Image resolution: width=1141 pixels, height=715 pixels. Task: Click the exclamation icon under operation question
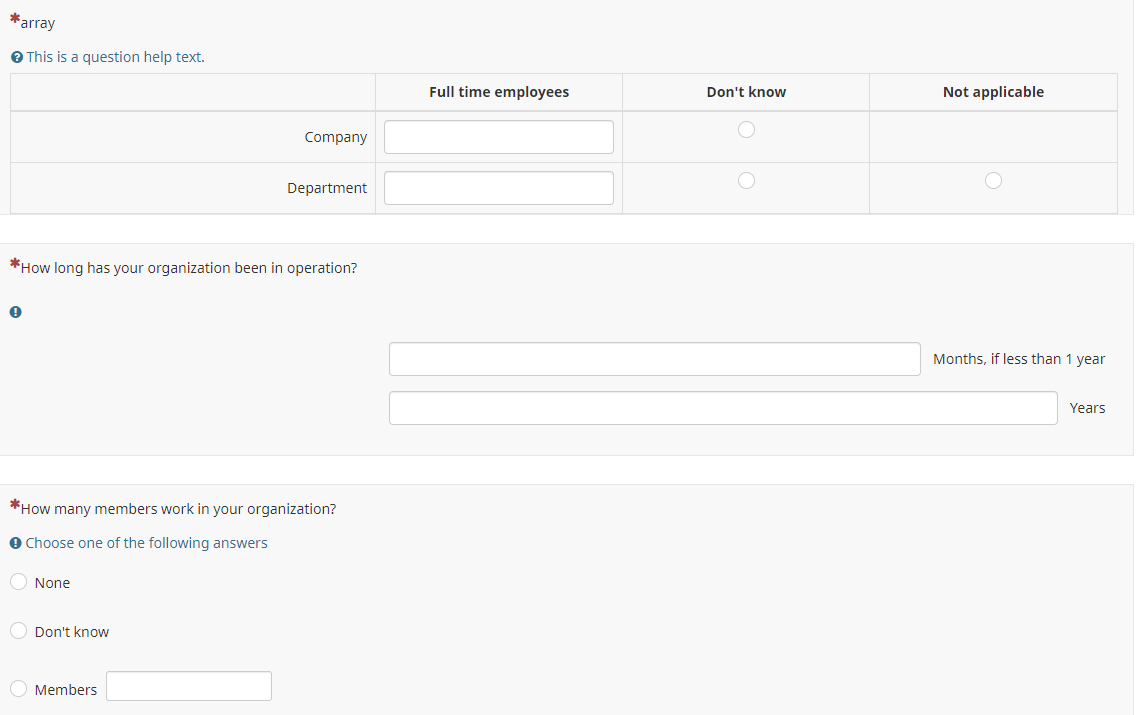(x=16, y=312)
